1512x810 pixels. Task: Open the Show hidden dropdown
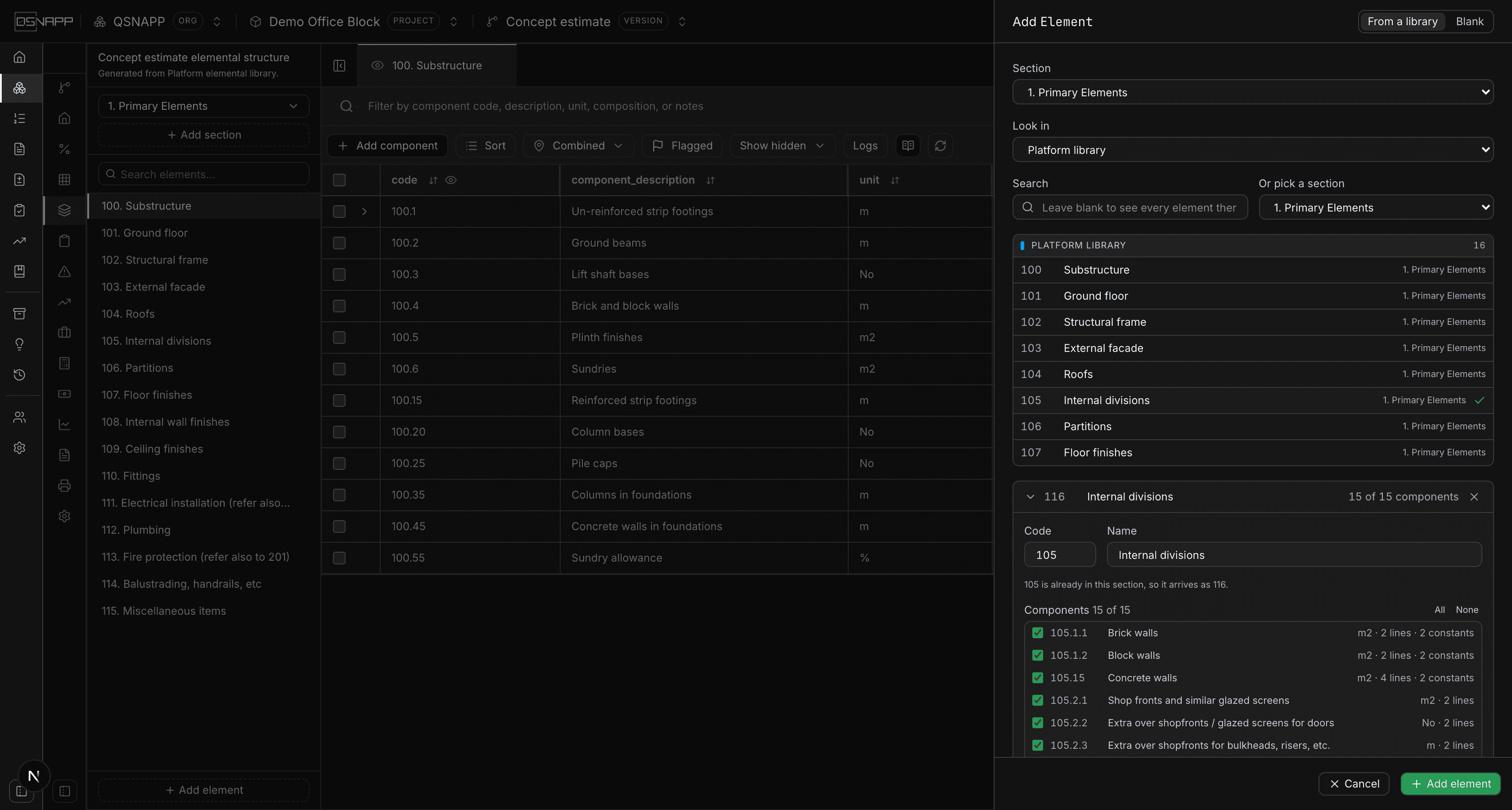click(x=782, y=145)
